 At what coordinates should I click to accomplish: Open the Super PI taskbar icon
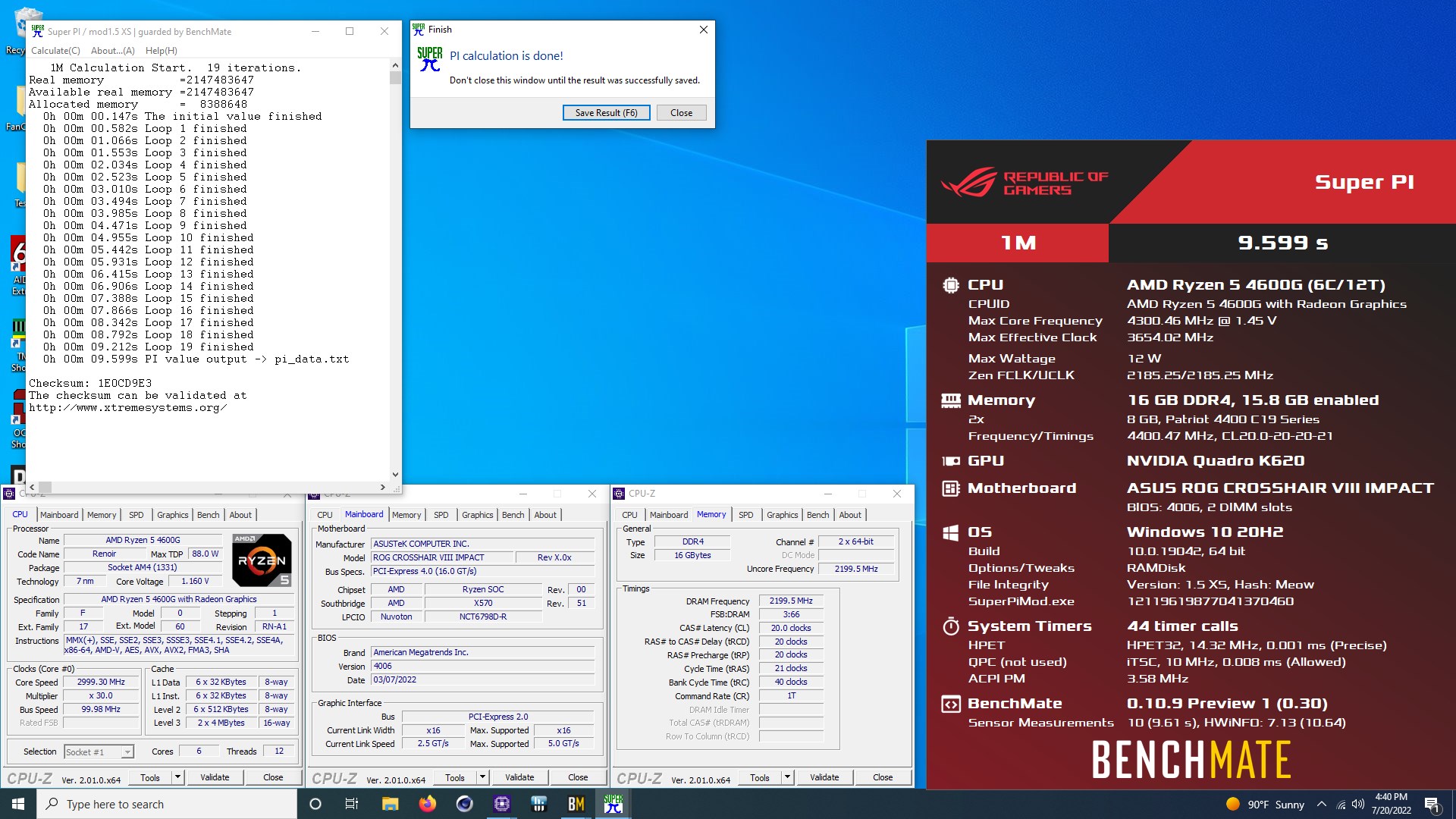click(x=613, y=804)
